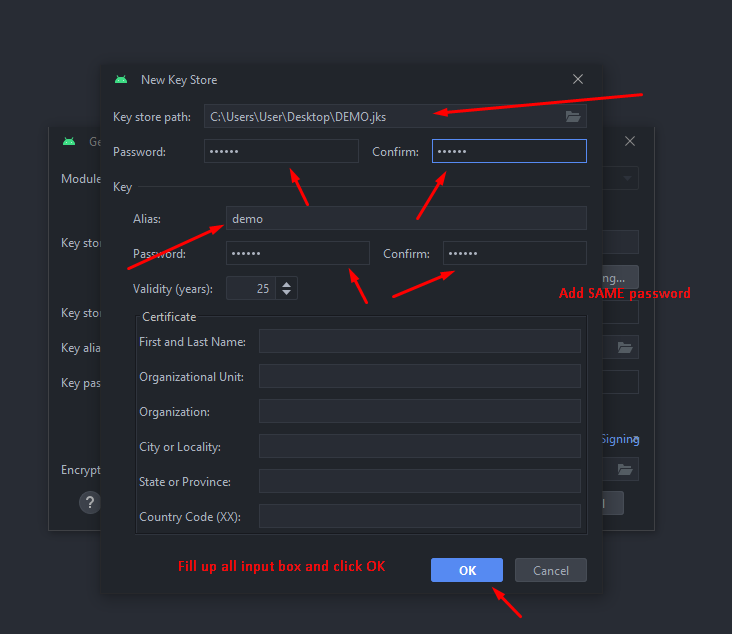
Task: Focus the key store Confirm password field
Action: pyautogui.click(x=509, y=151)
